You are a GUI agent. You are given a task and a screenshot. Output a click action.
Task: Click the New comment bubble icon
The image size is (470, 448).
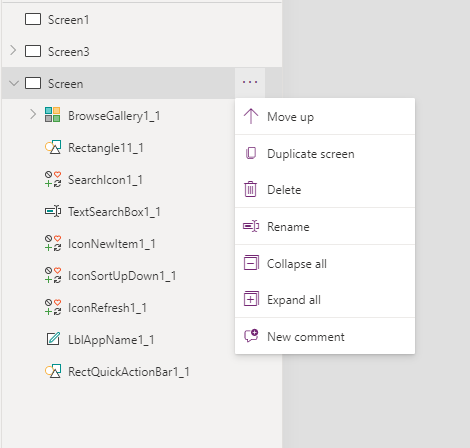point(251,335)
